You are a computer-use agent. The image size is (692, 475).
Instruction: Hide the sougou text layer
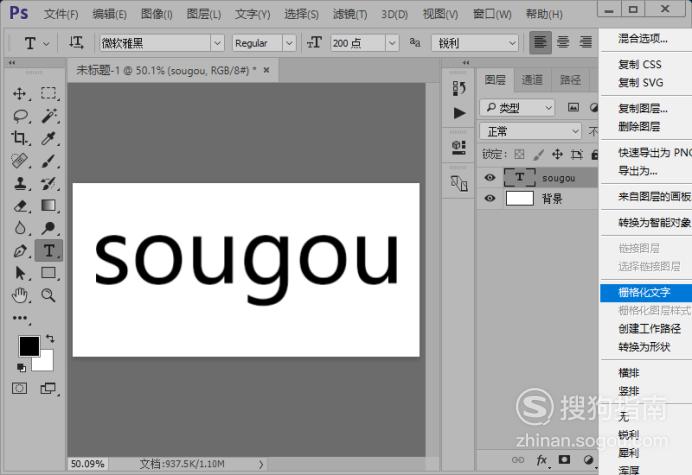click(489, 177)
